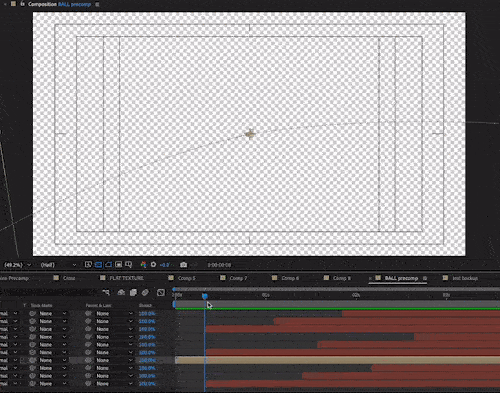Click the blue exposure value in the viewer
The width and height of the screenshot is (500, 393).
(165, 265)
